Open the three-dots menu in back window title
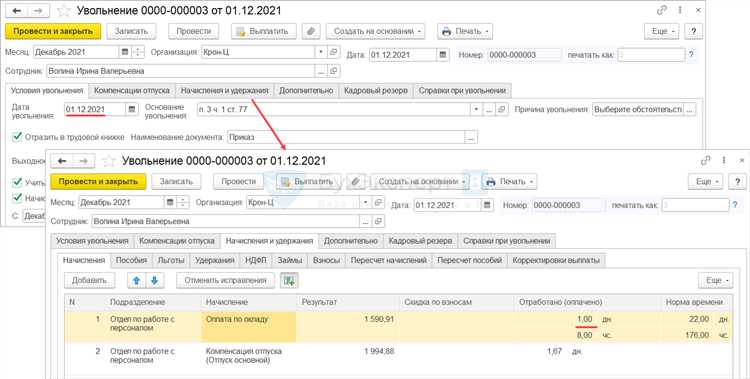The width and height of the screenshot is (750, 379). tap(680, 10)
